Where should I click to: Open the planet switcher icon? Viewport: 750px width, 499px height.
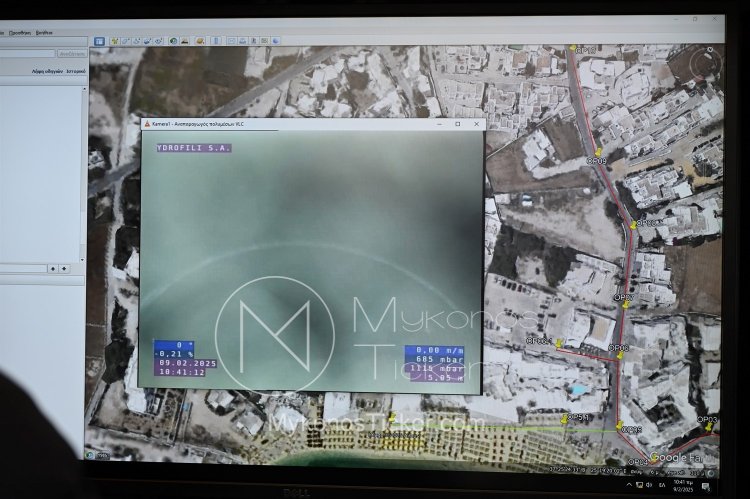(199, 41)
